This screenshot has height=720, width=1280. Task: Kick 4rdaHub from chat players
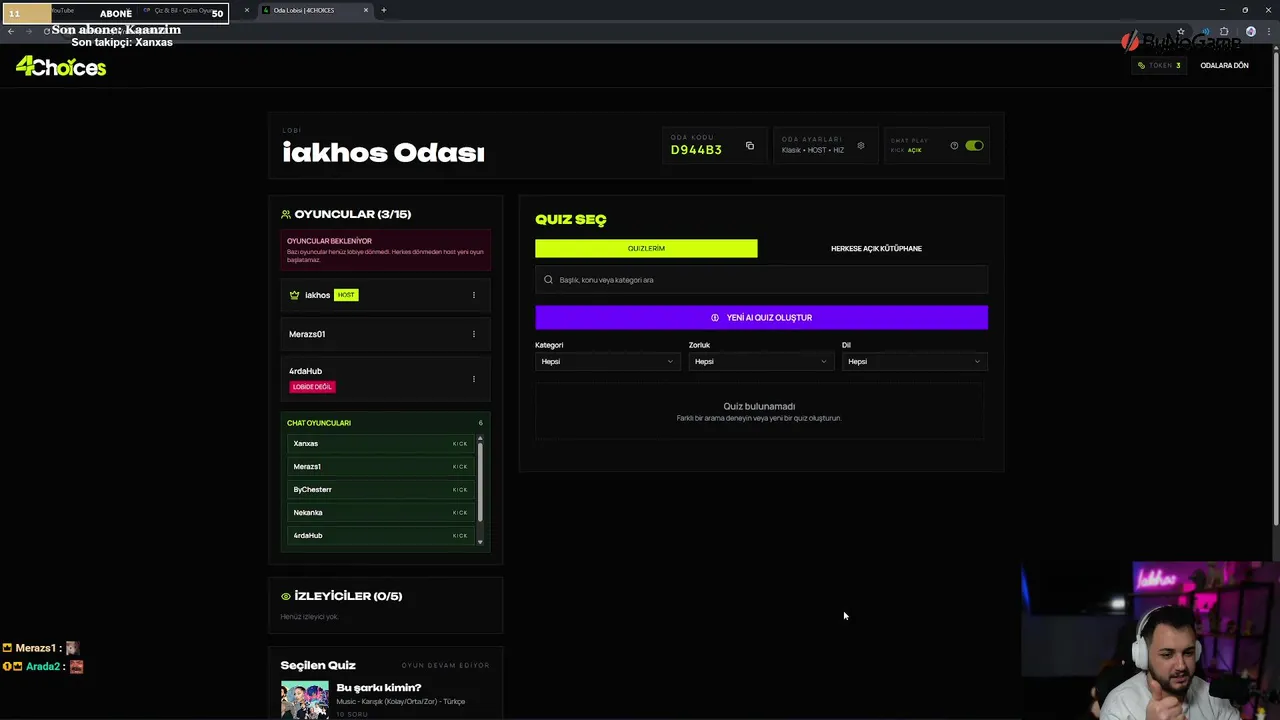pyautogui.click(x=460, y=536)
